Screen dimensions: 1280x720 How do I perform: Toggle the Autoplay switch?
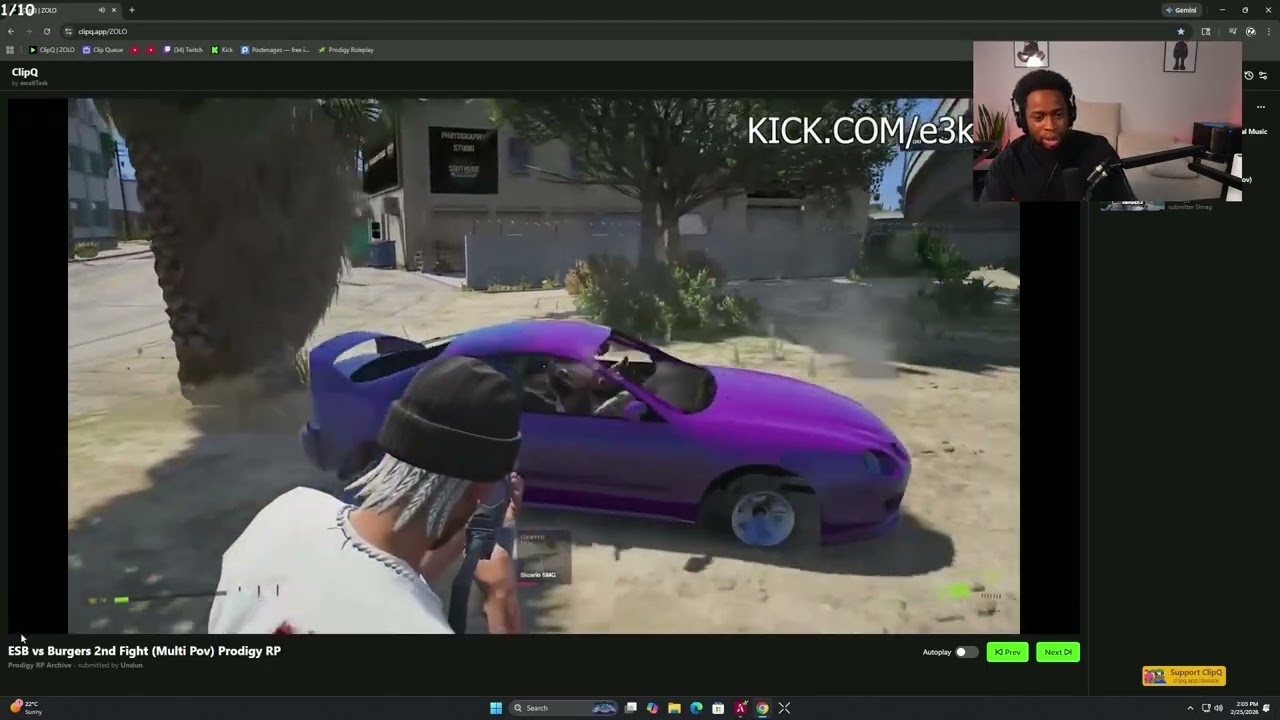965,652
